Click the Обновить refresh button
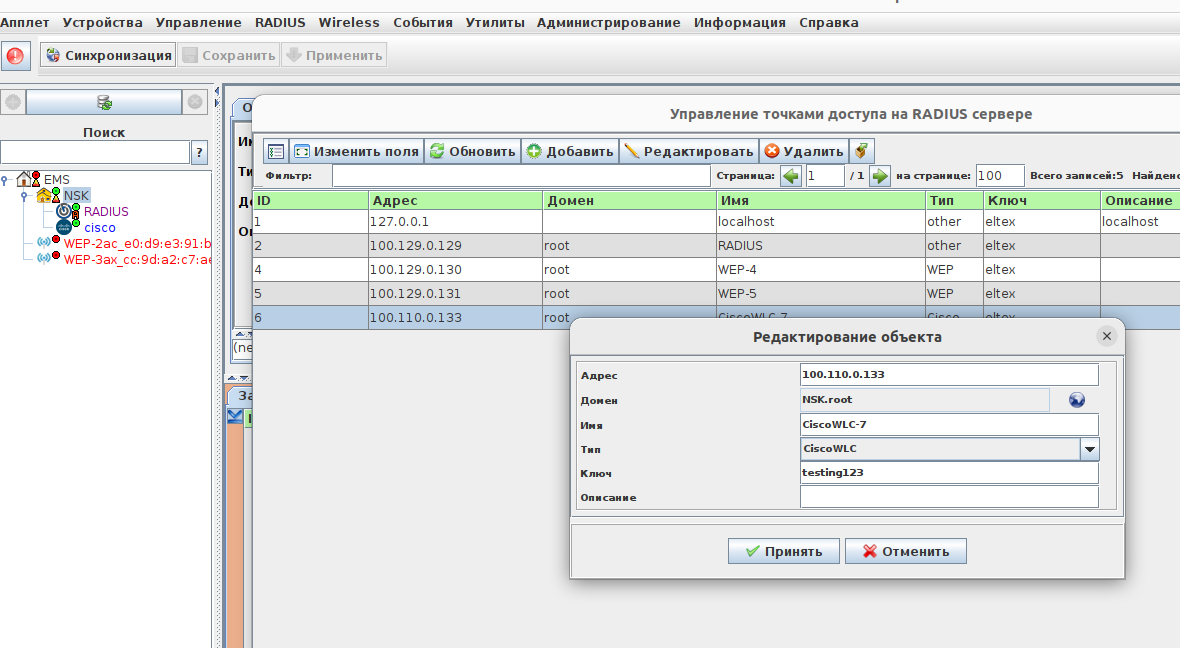This screenshot has width=1180, height=648. click(x=473, y=151)
